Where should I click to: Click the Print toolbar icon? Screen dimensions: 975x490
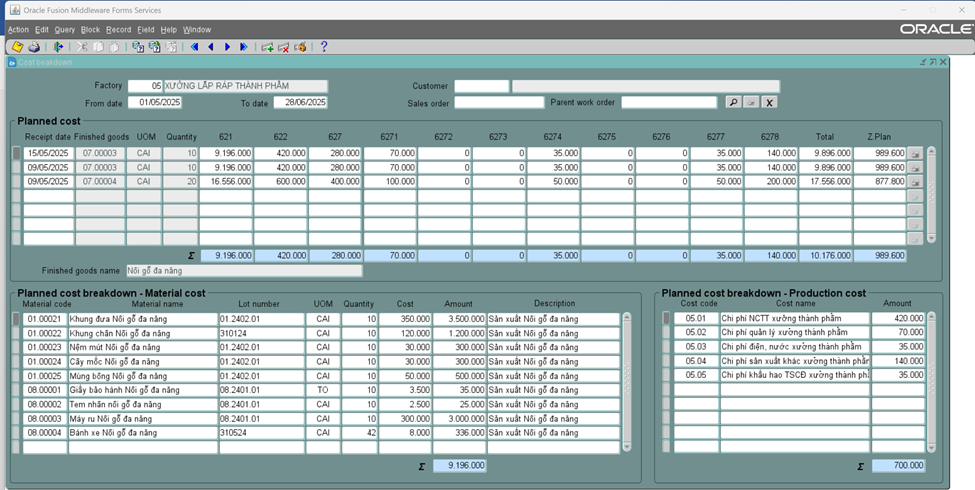coord(34,47)
